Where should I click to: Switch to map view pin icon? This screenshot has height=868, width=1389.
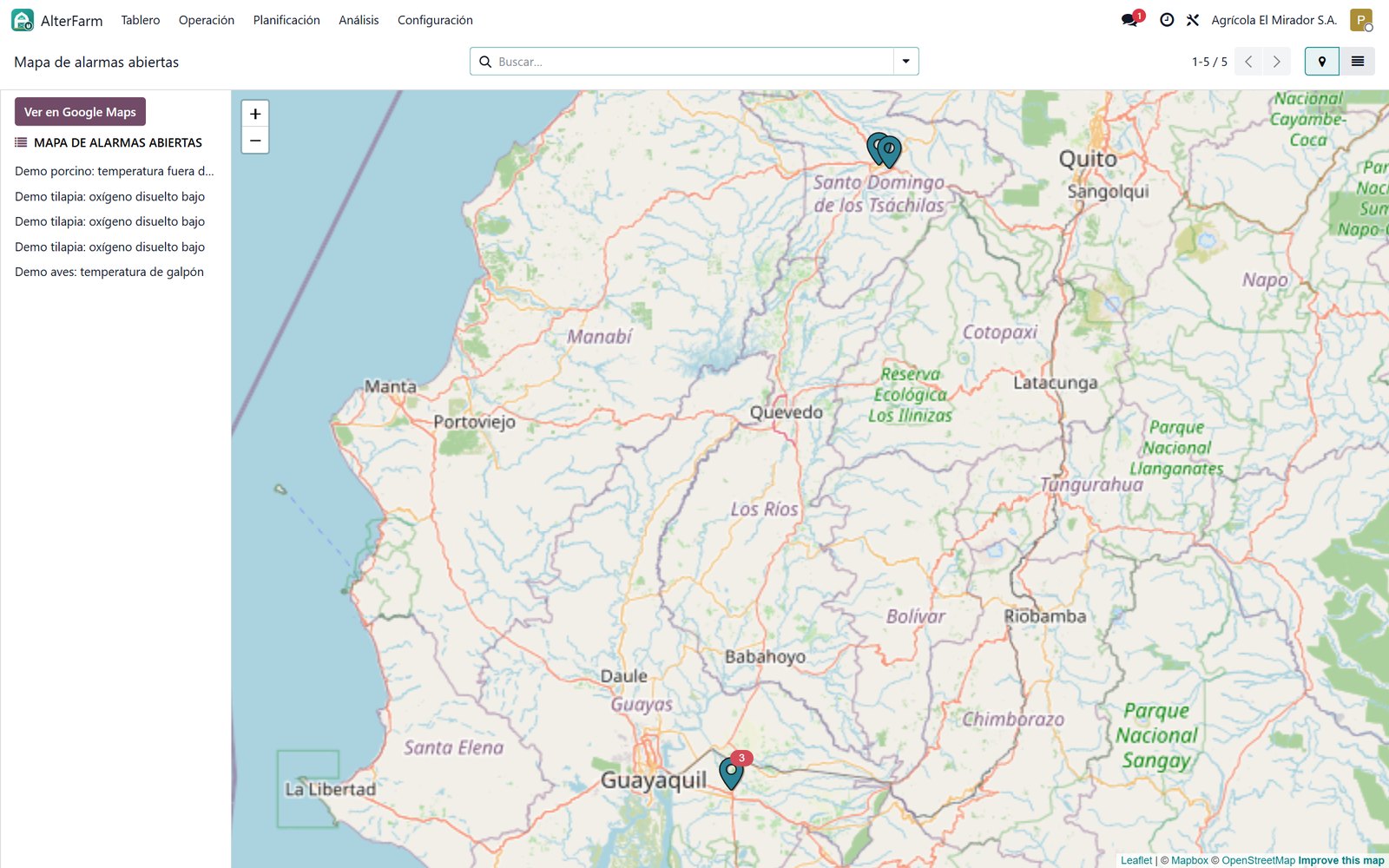(x=1322, y=62)
